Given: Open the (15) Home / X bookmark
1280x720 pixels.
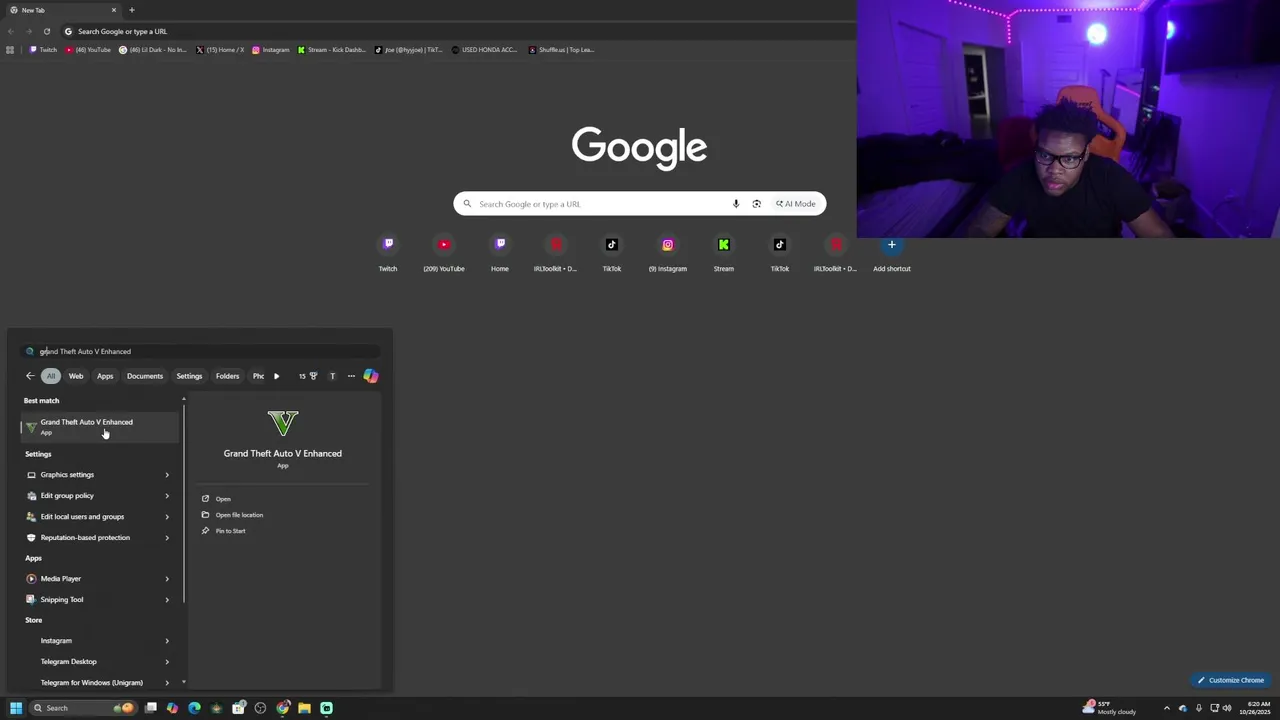Looking at the screenshot, I should (220, 50).
